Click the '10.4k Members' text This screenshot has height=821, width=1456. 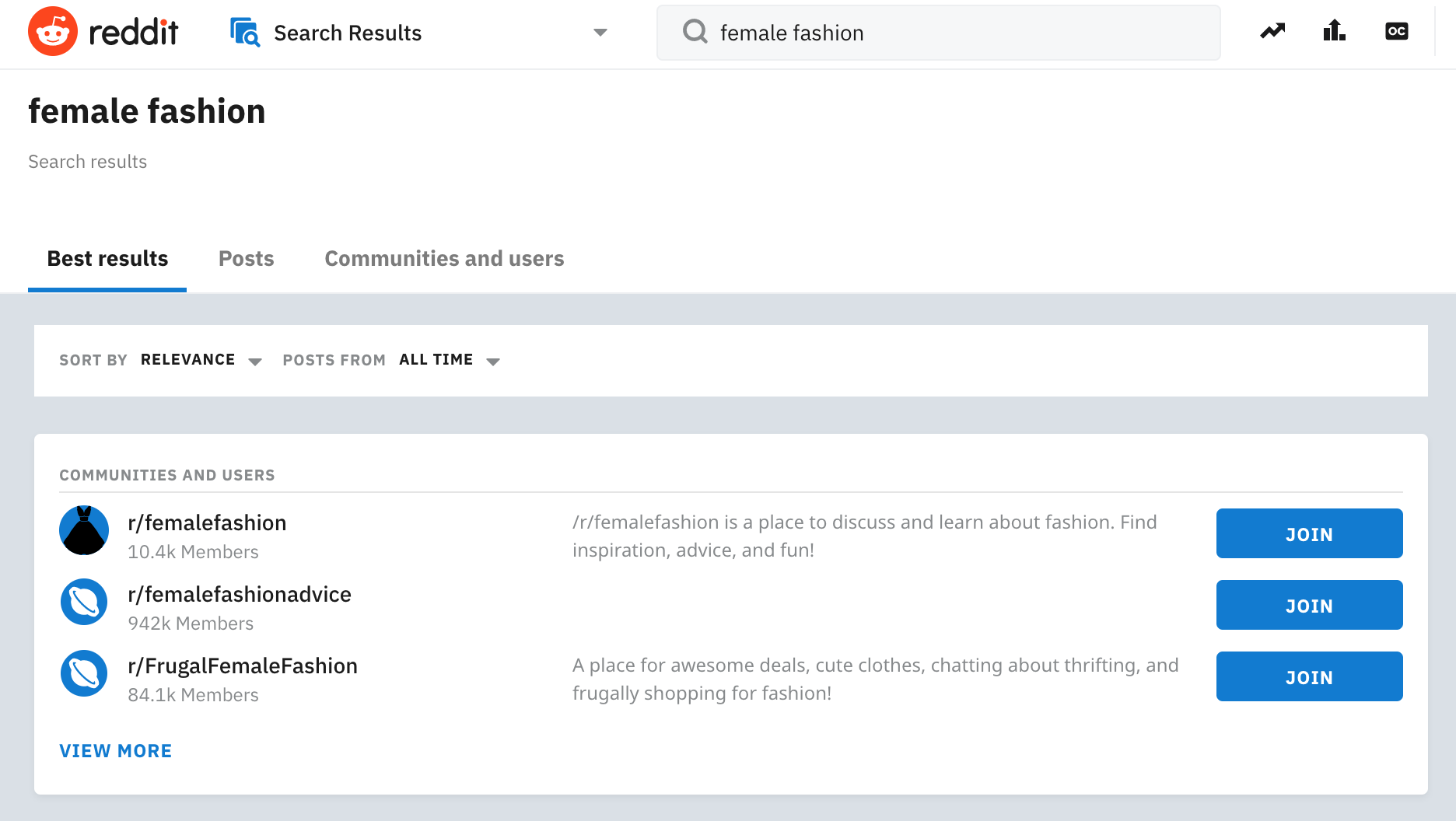point(193,552)
